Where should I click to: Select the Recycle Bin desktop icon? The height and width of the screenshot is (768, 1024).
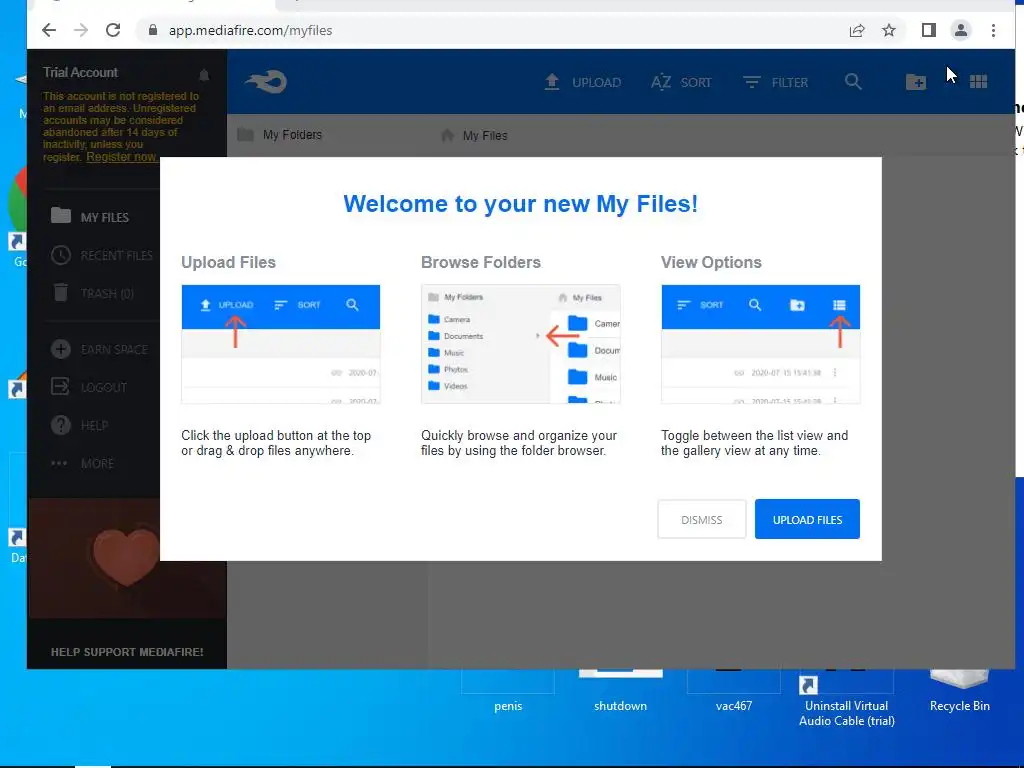[x=959, y=691]
